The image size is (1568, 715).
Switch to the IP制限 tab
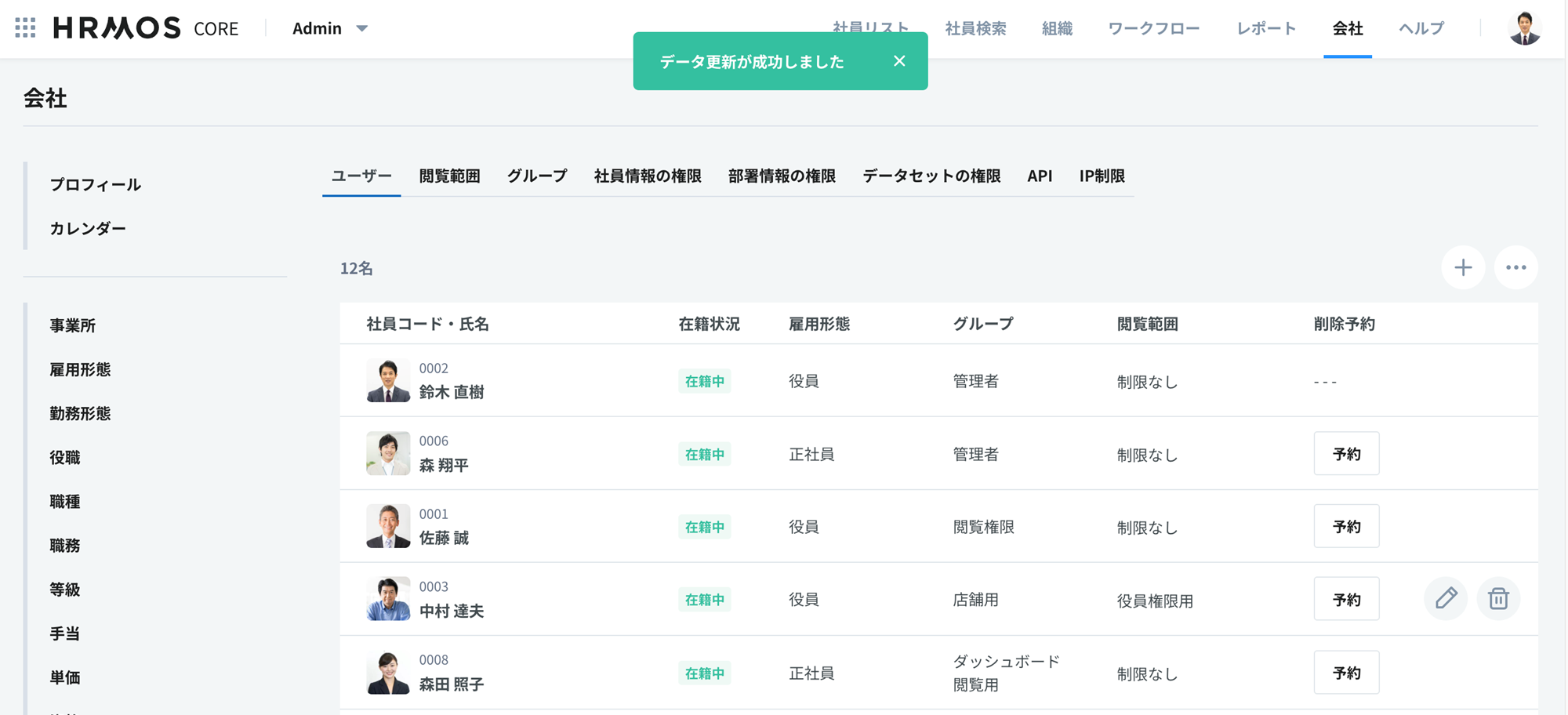coord(1102,176)
